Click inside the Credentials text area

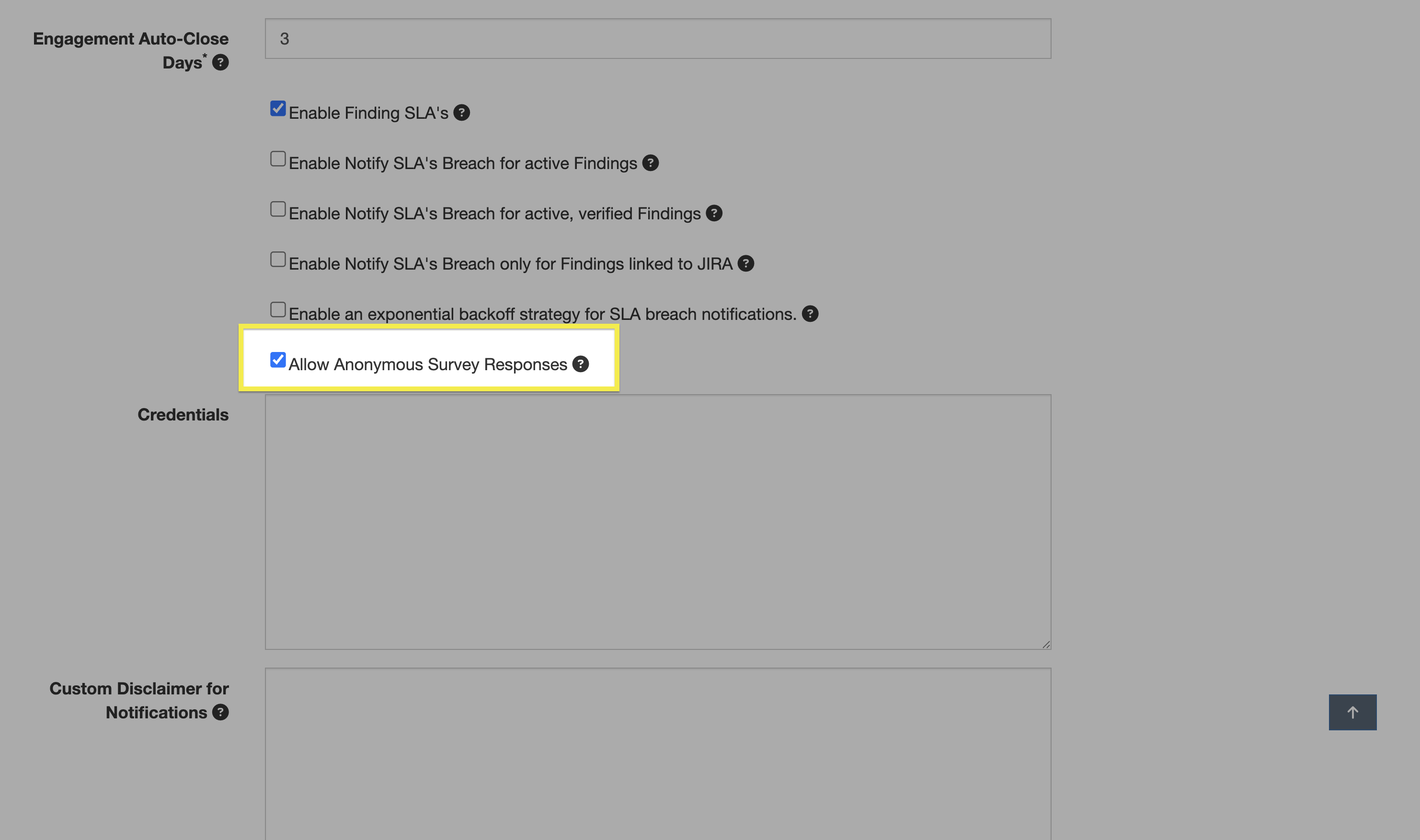[657, 522]
